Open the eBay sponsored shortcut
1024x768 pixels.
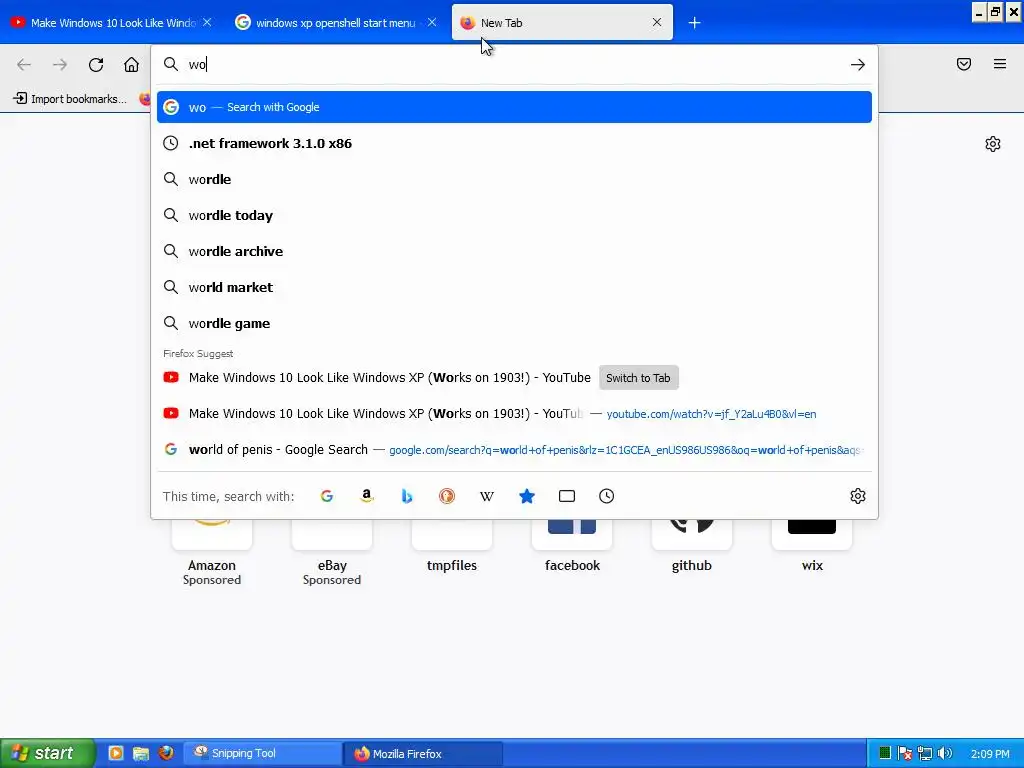point(332,552)
